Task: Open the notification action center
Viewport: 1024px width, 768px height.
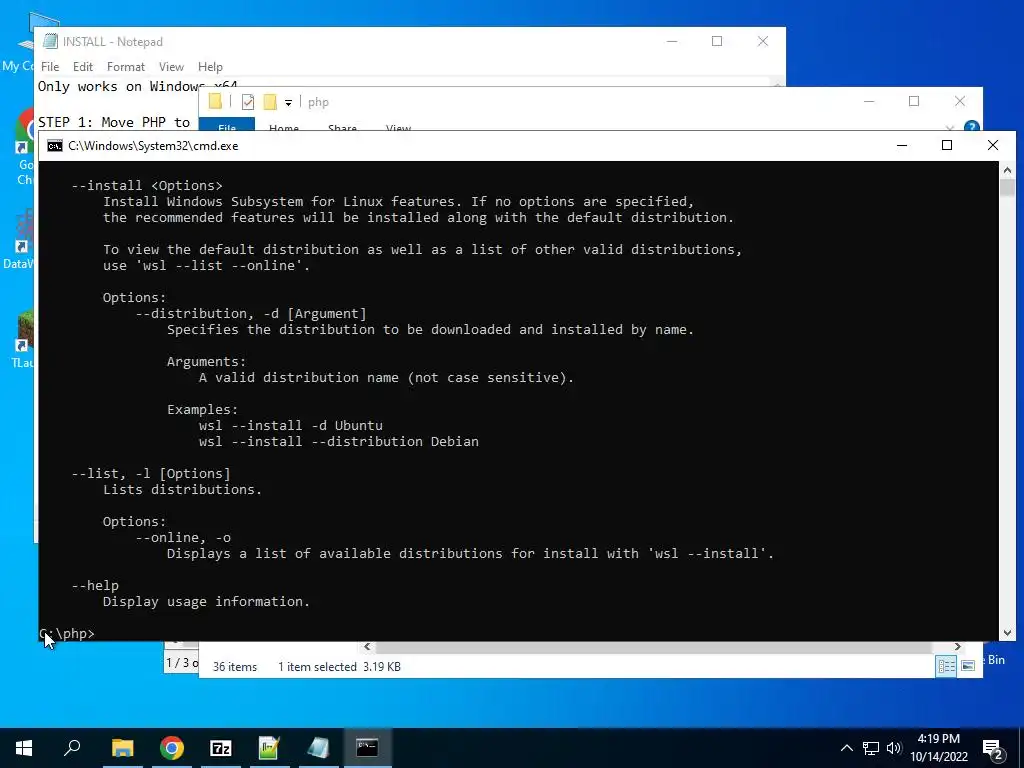Action: (x=993, y=750)
